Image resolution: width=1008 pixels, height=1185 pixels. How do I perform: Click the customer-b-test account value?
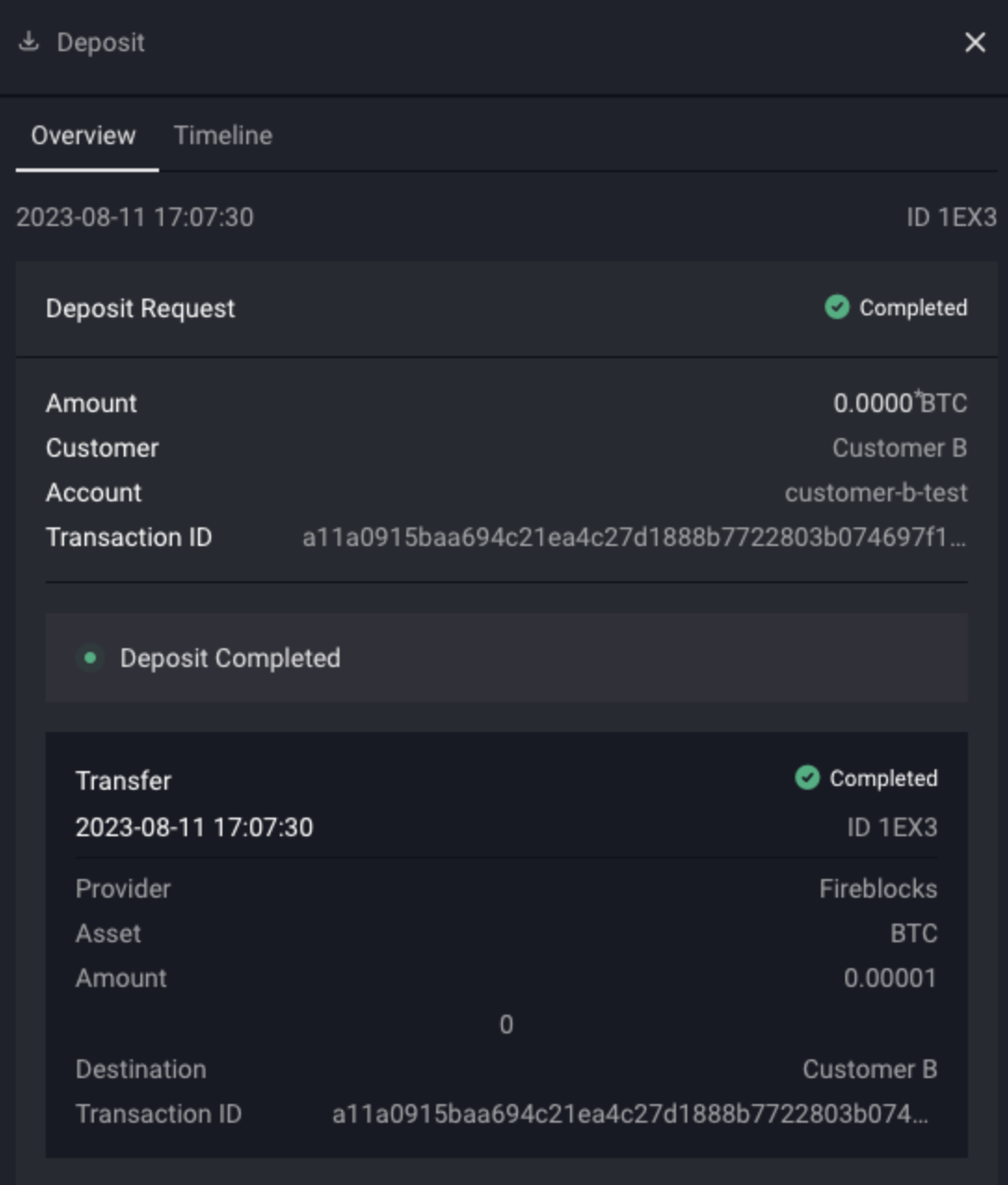[876, 493]
